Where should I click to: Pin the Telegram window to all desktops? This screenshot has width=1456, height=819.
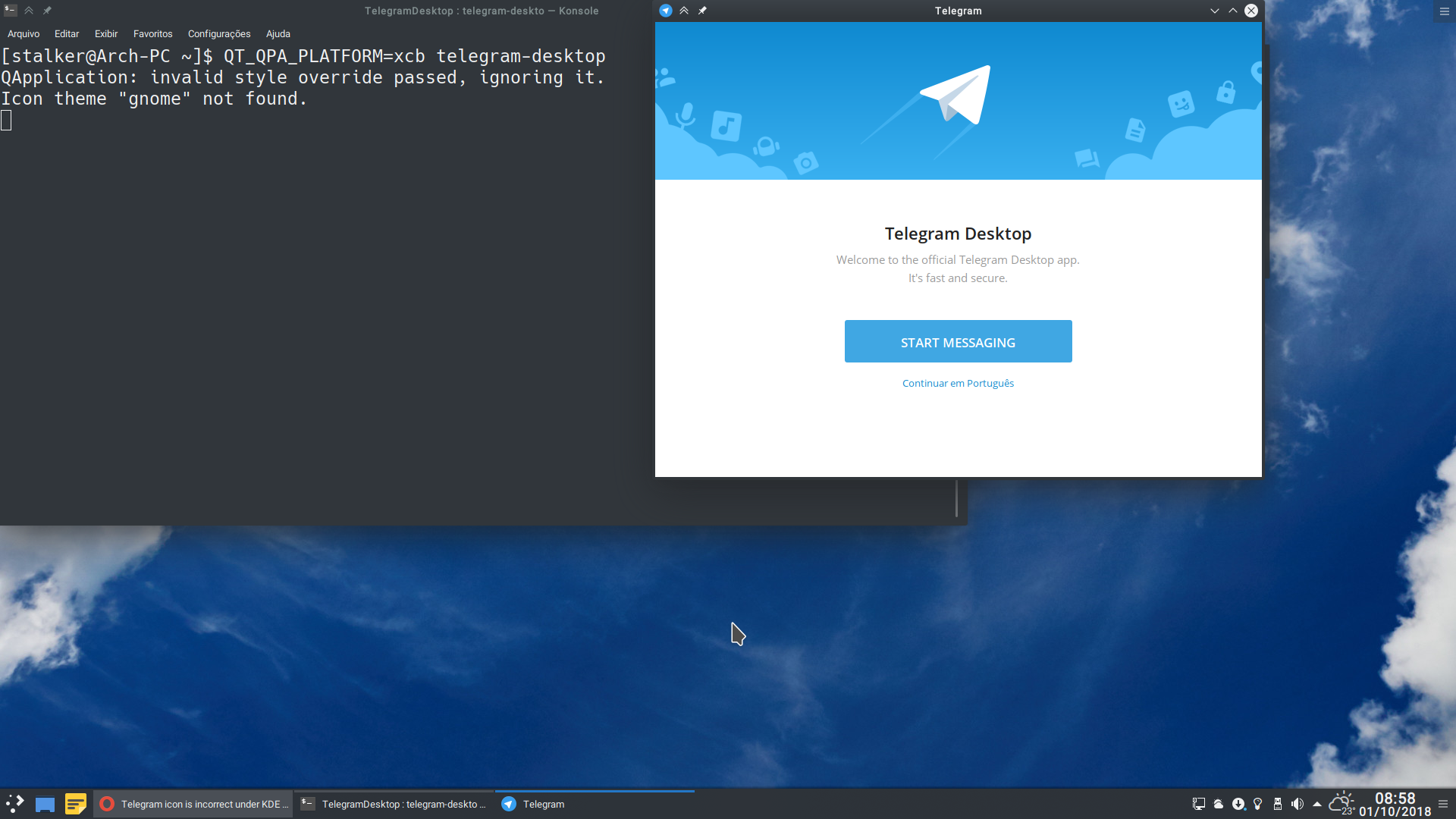click(x=703, y=11)
